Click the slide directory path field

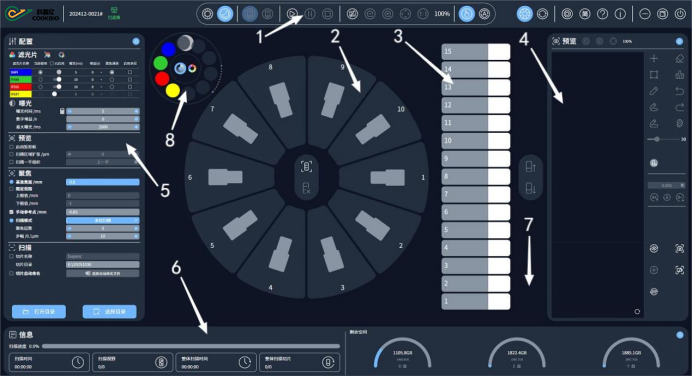point(103,264)
